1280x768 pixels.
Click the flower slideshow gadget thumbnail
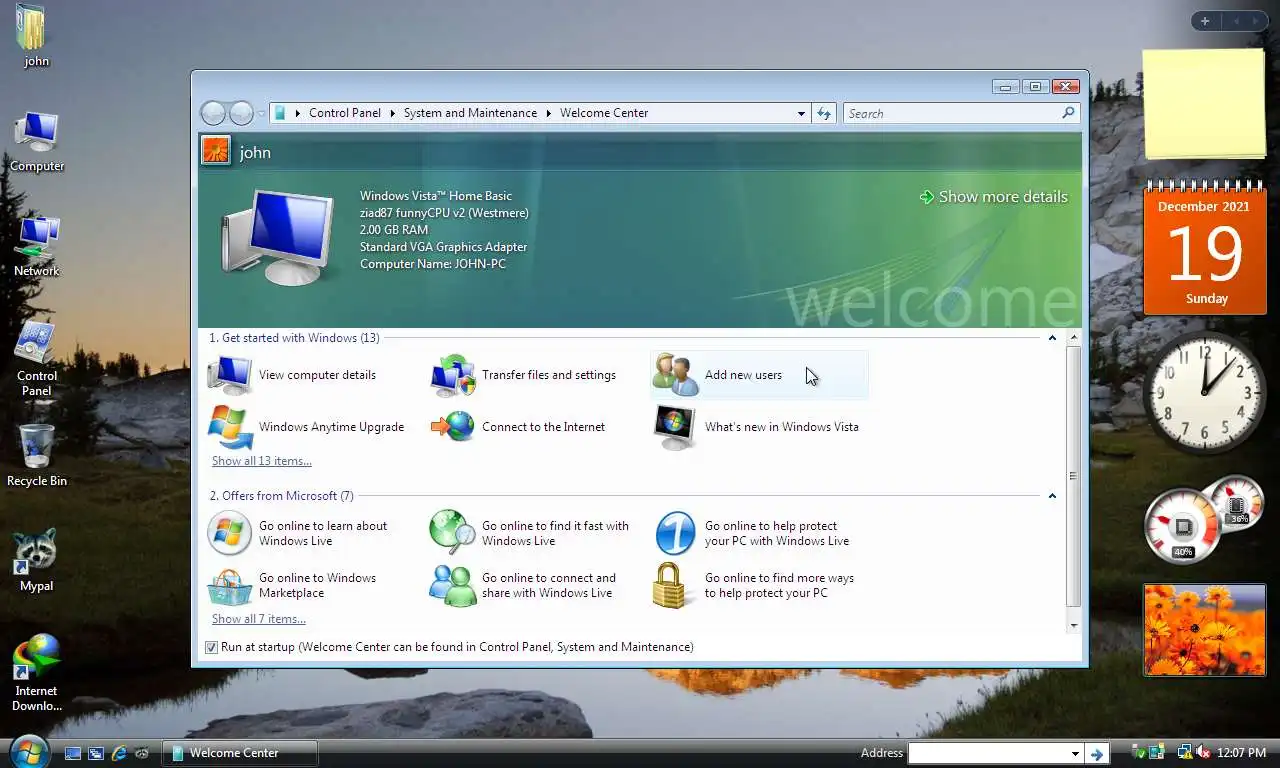pyautogui.click(x=1204, y=630)
